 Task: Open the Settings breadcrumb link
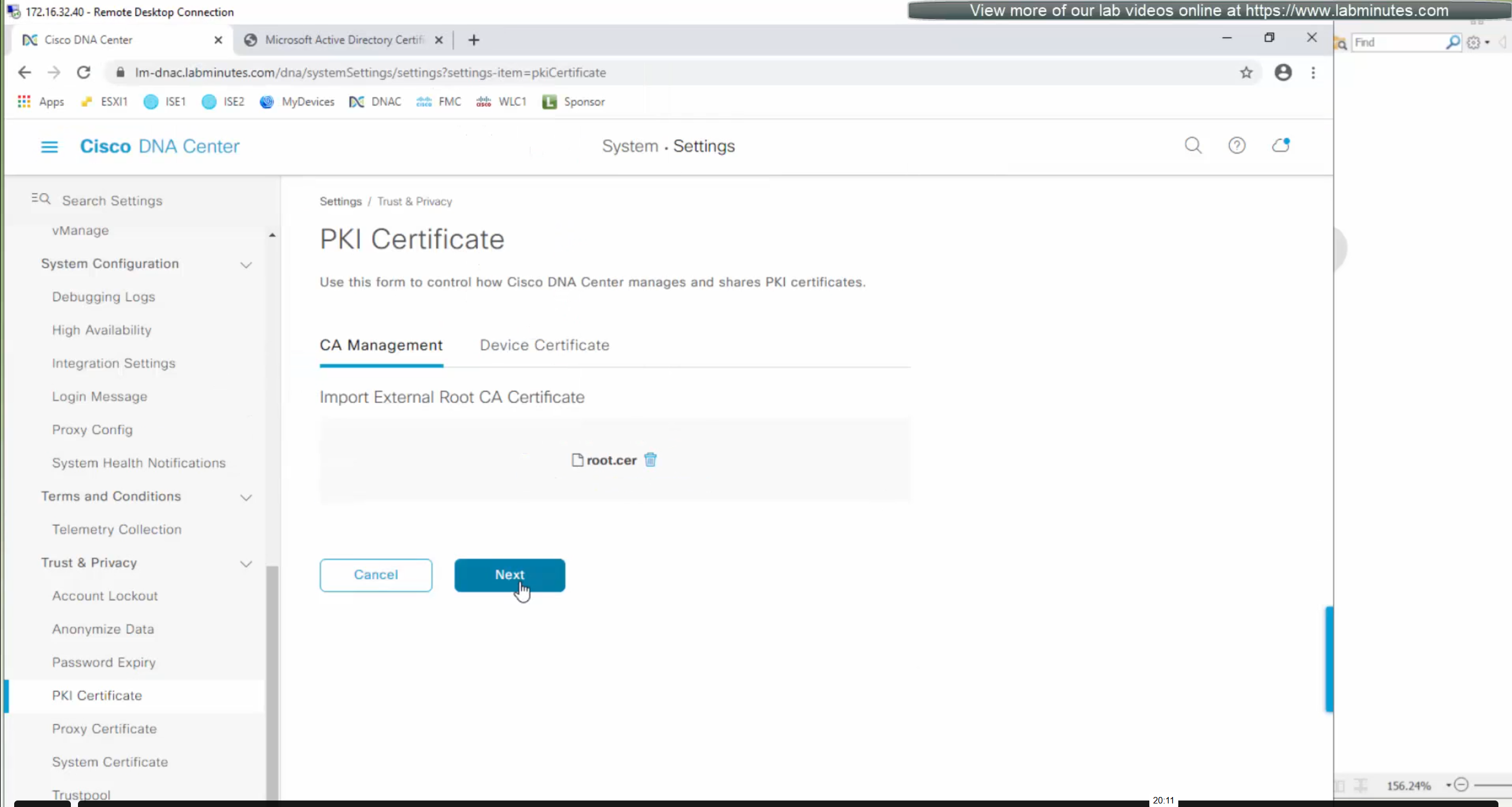tap(340, 201)
